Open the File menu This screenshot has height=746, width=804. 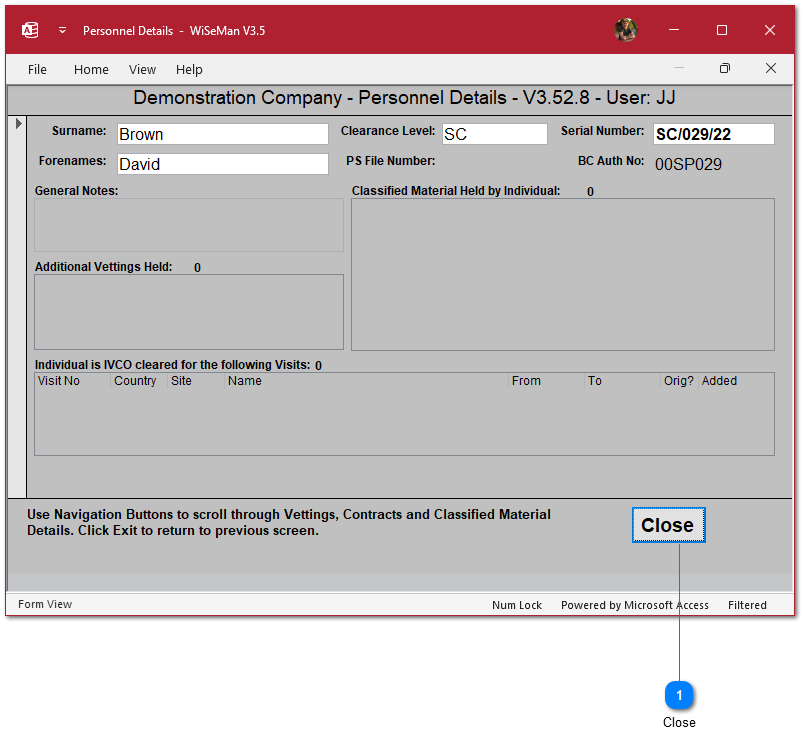pos(37,70)
